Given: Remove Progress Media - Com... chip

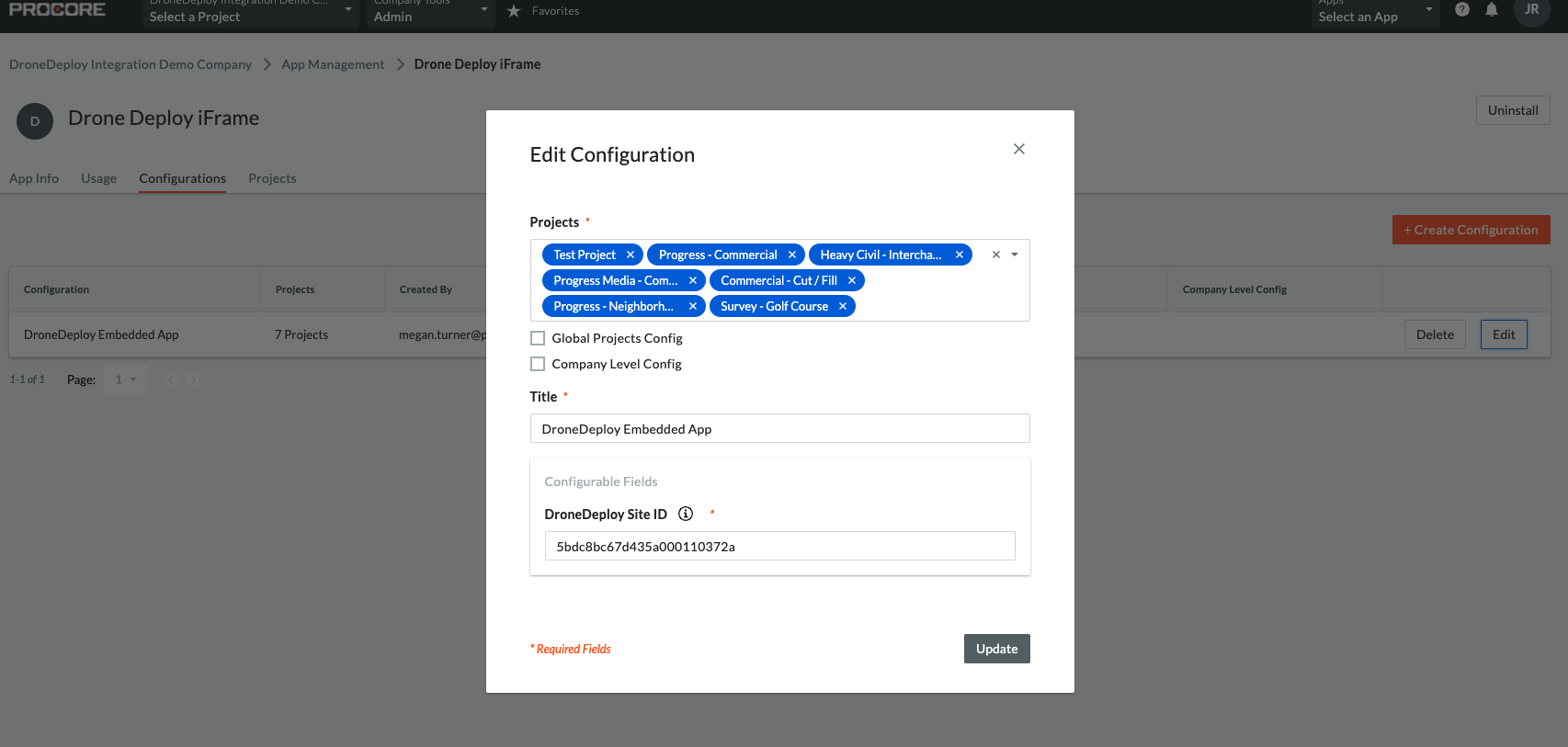Looking at the screenshot, I should [x=693, y=280].
